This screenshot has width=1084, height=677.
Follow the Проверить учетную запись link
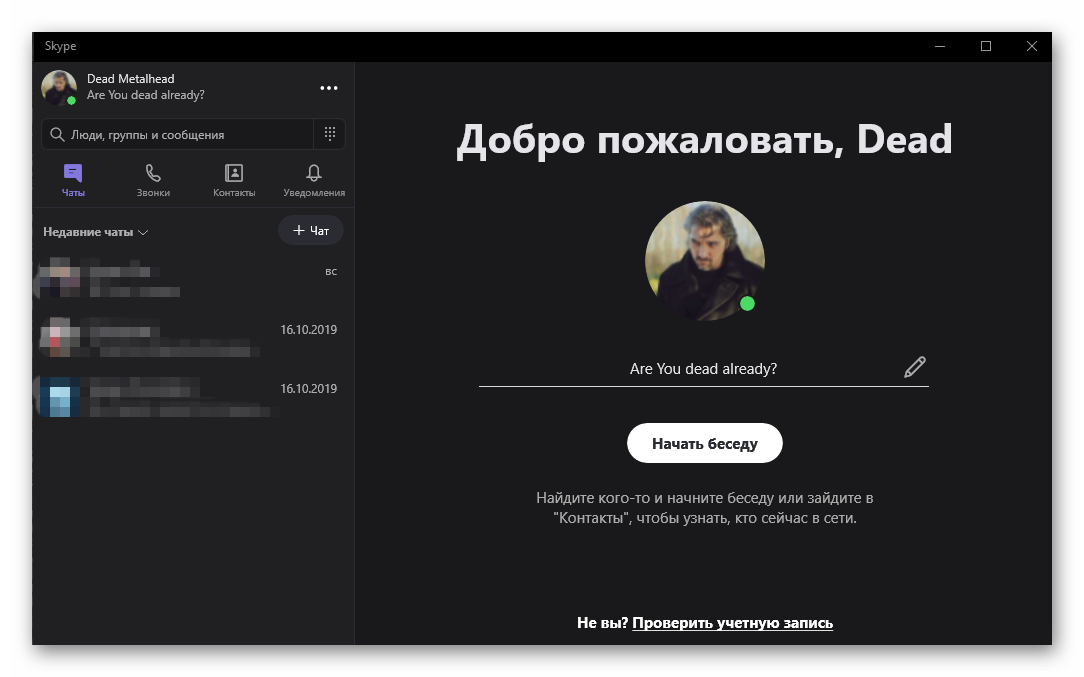coord(732,623)
